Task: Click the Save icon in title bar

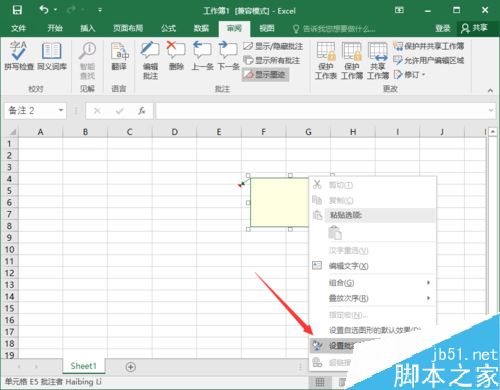Action: click(x=17, y=10)
